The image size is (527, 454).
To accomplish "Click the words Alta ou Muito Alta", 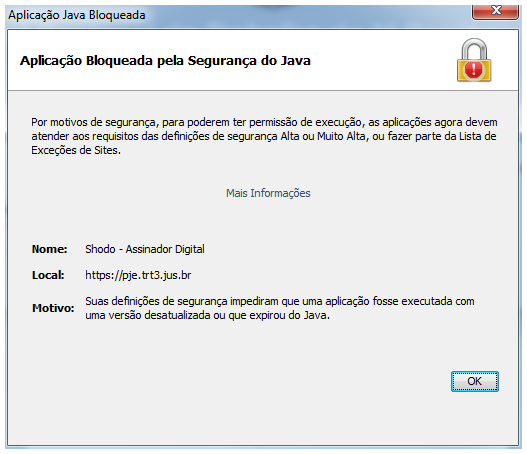I will (x=323, y=136).
